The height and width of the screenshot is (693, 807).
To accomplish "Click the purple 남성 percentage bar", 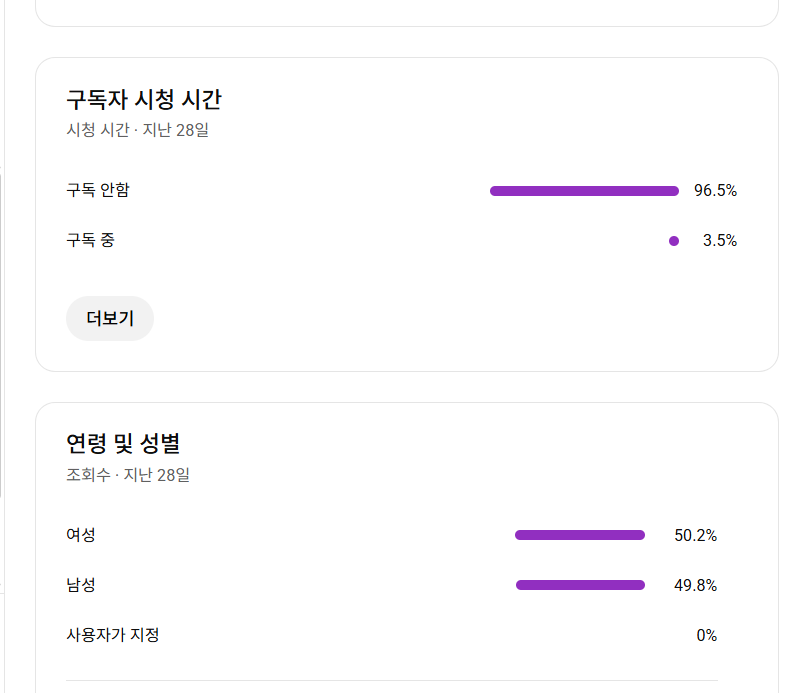I will click(x=580, y=585).
